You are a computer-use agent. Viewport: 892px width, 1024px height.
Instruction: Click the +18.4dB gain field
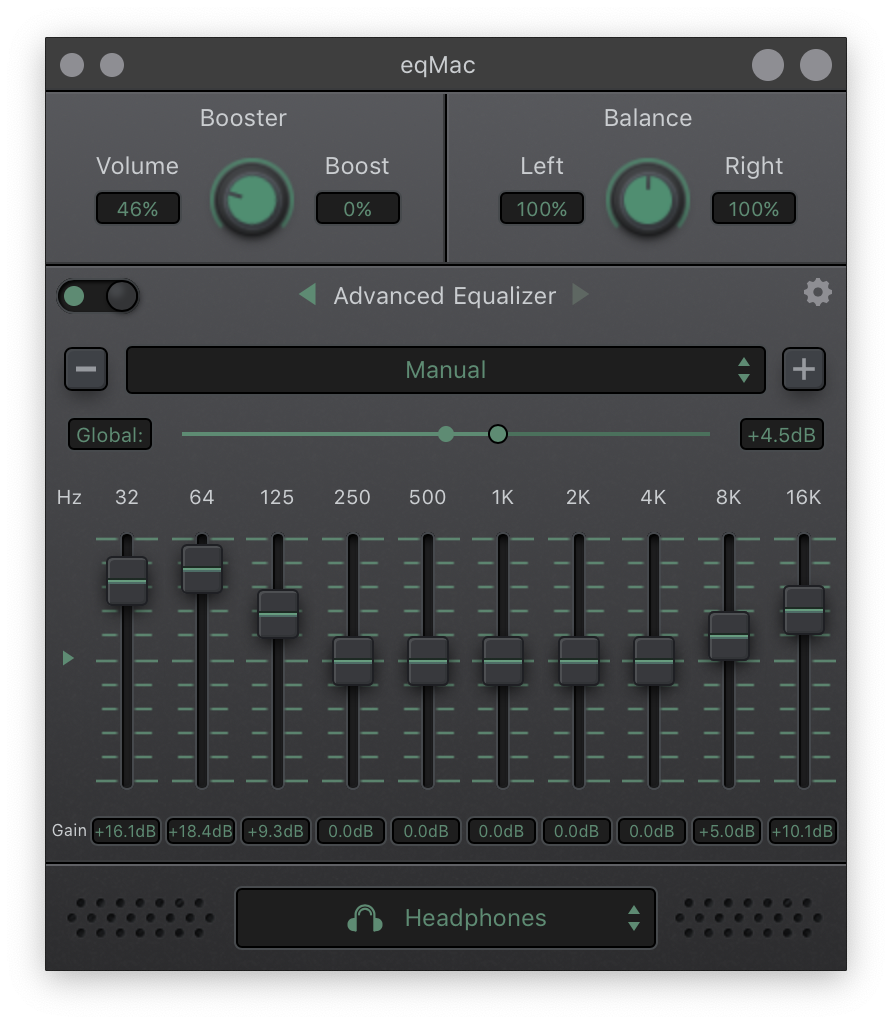tap(200, 831)
